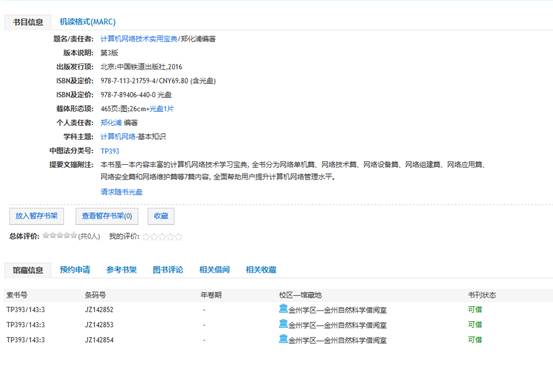This screenshot has height=368, width=553.
Task: Open title link 计算机网络技术实用宝典
Action: (x=139, y=39)
